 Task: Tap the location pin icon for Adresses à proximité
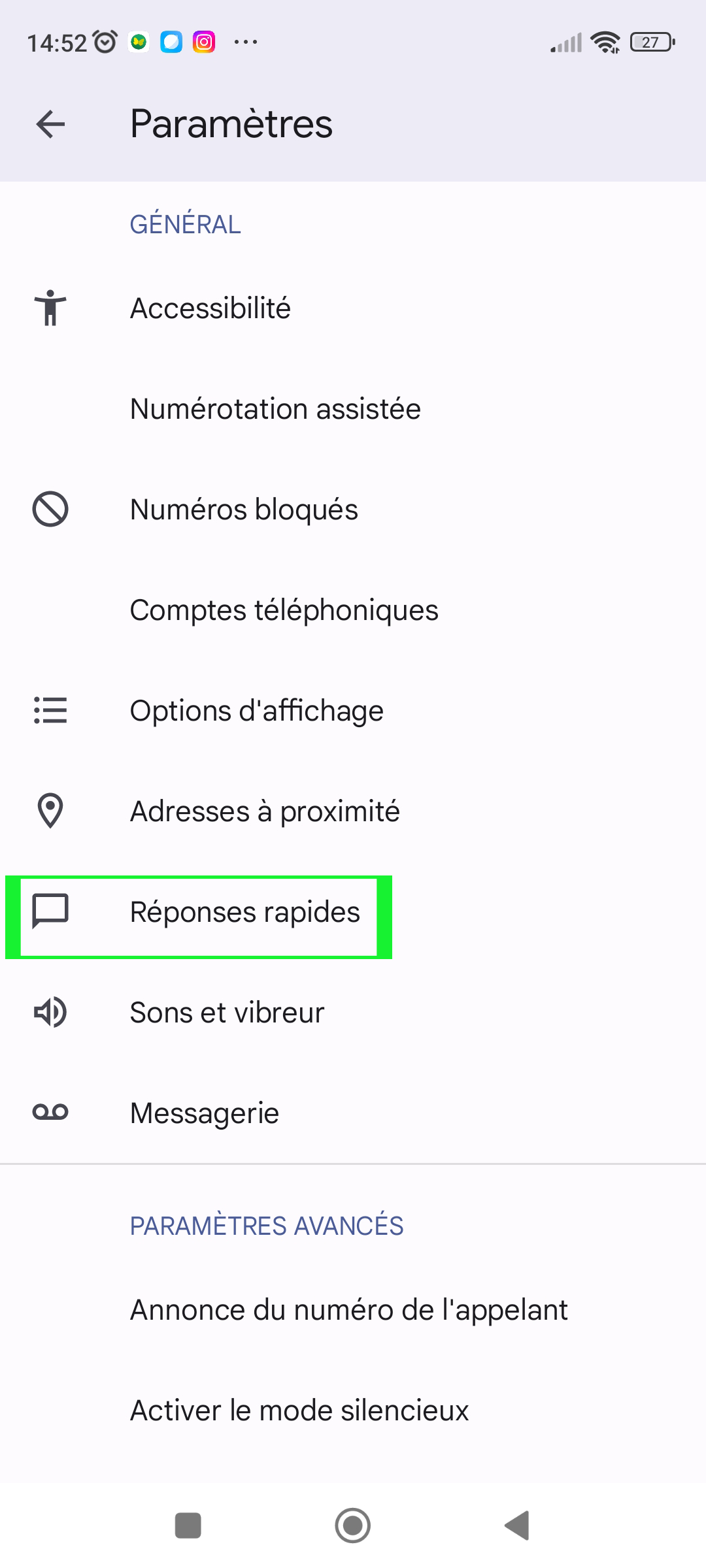point(50,811)
